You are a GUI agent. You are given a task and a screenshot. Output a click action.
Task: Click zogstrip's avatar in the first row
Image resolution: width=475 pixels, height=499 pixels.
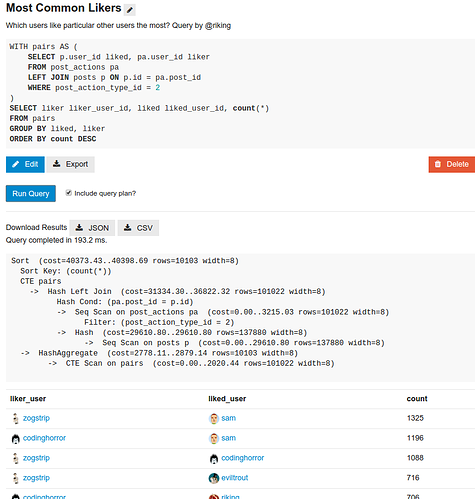[x=16, y=419]
